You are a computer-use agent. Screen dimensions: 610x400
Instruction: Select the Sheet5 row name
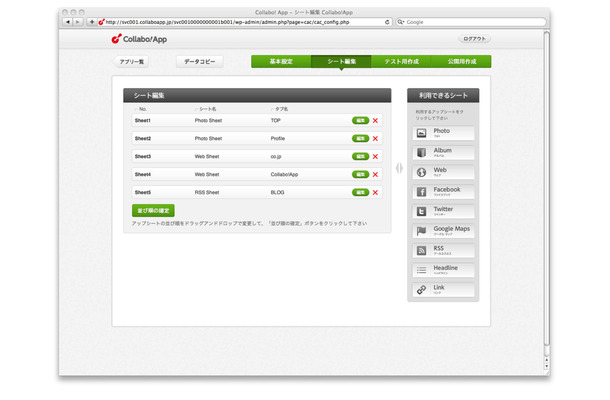pos(143,193)
